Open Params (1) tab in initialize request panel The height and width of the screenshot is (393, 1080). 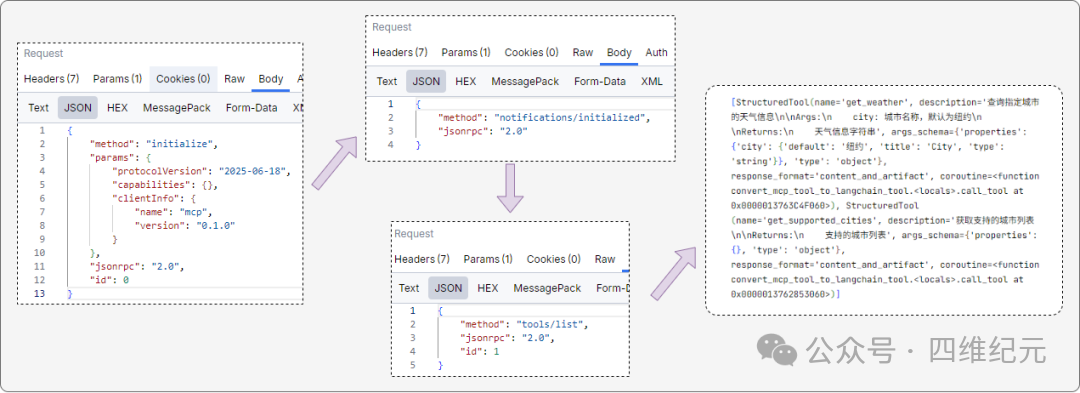(118, 79)
